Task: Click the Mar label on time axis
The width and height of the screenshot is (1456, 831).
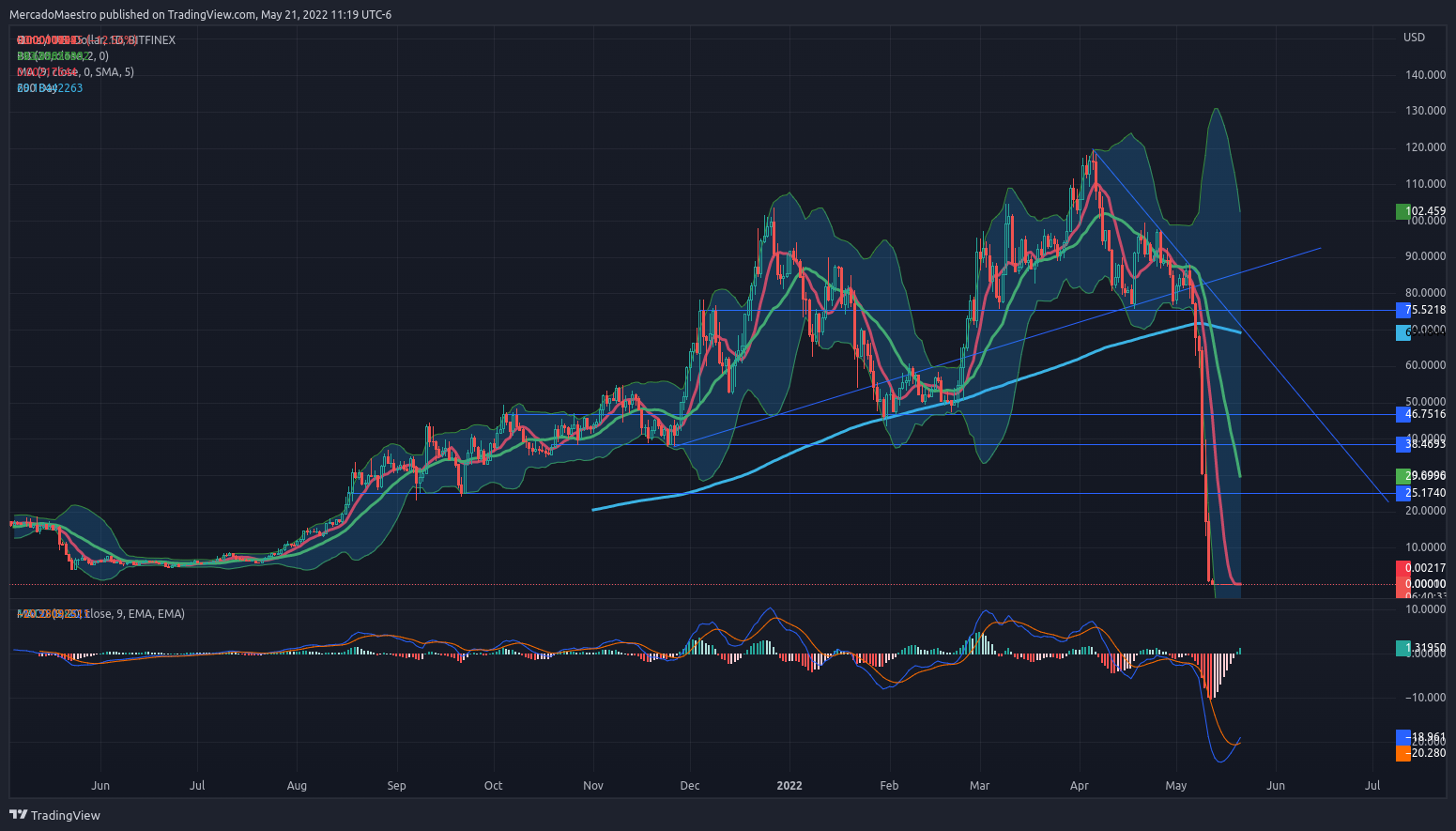Action: pyautogui.click(x=979, y=786)
